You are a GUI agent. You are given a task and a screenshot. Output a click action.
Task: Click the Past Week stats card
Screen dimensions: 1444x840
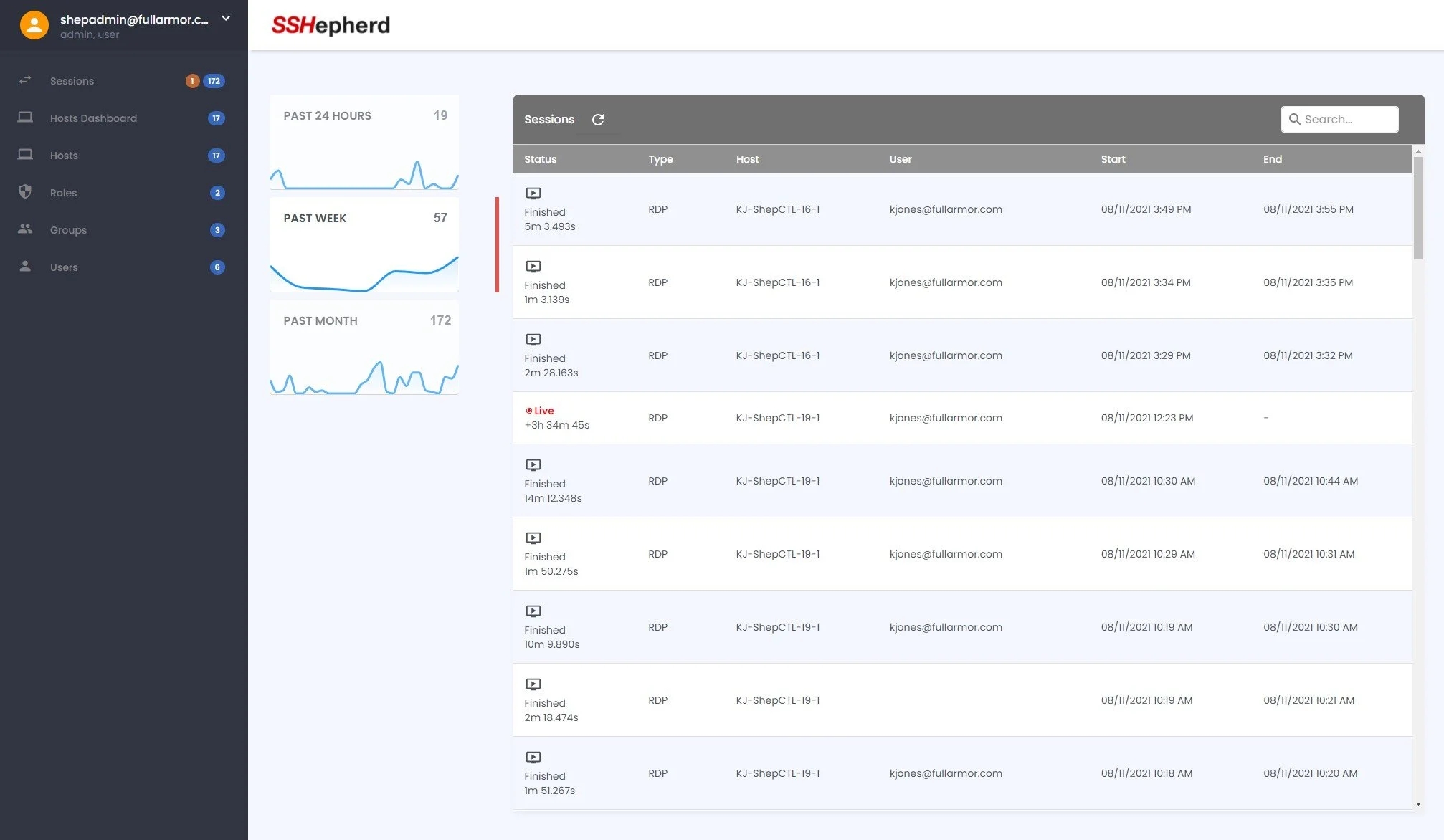click(x=364, y=244)
